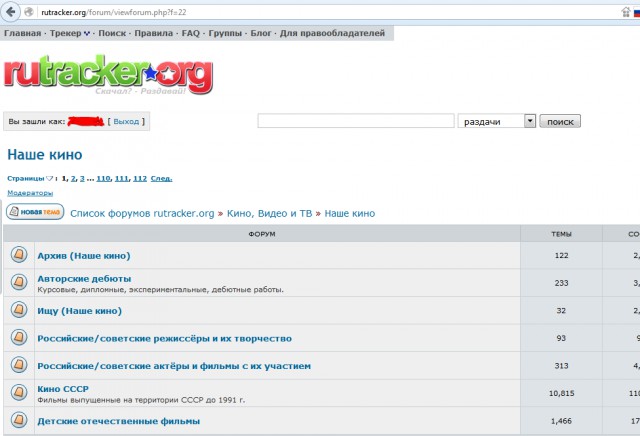Open the Ищу (Наше кино) forum
640x436 pixels.
(80, 311)
